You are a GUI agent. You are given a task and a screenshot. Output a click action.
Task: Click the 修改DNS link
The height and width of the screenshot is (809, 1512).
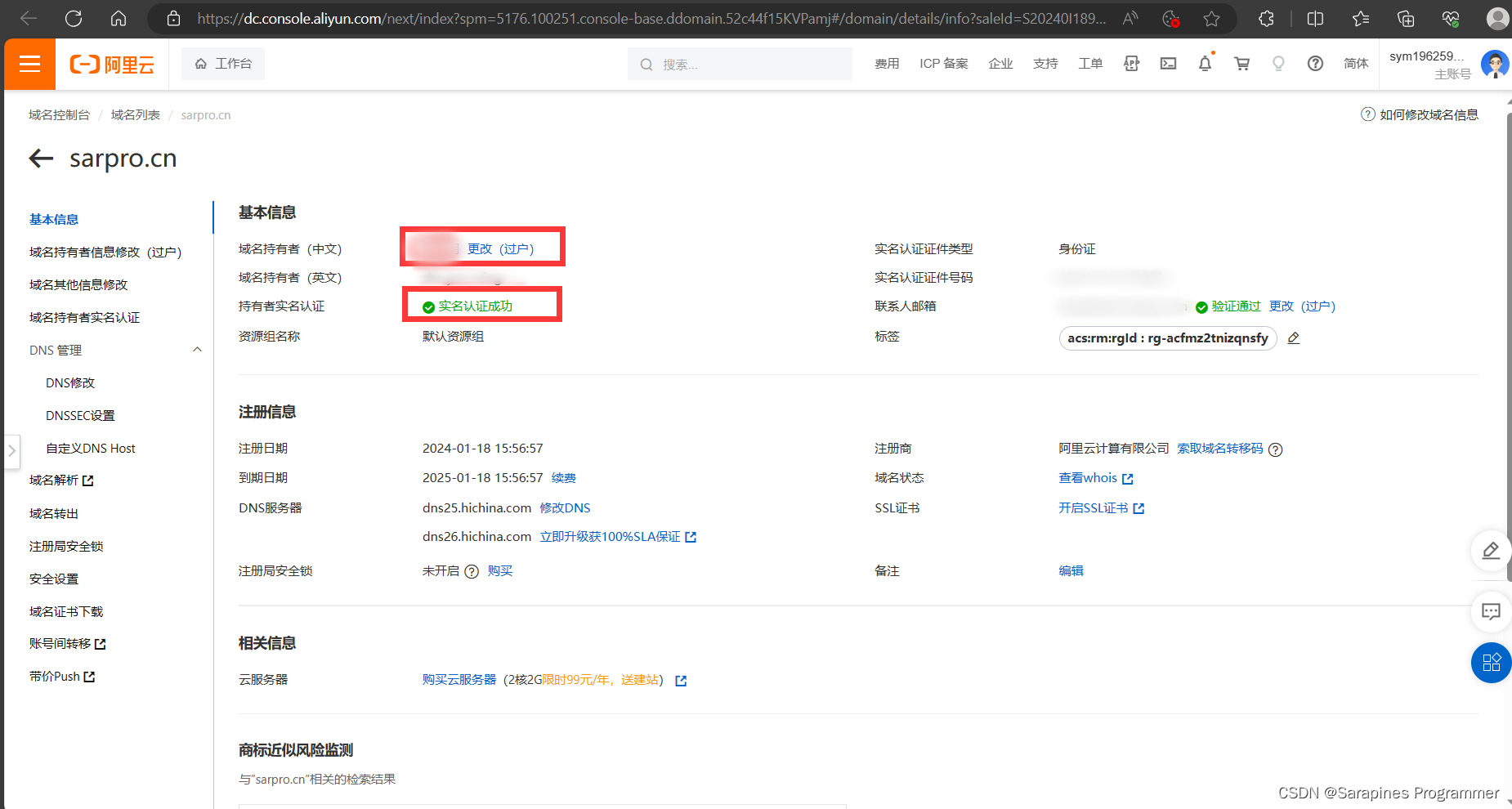click(x=565, y=508)
